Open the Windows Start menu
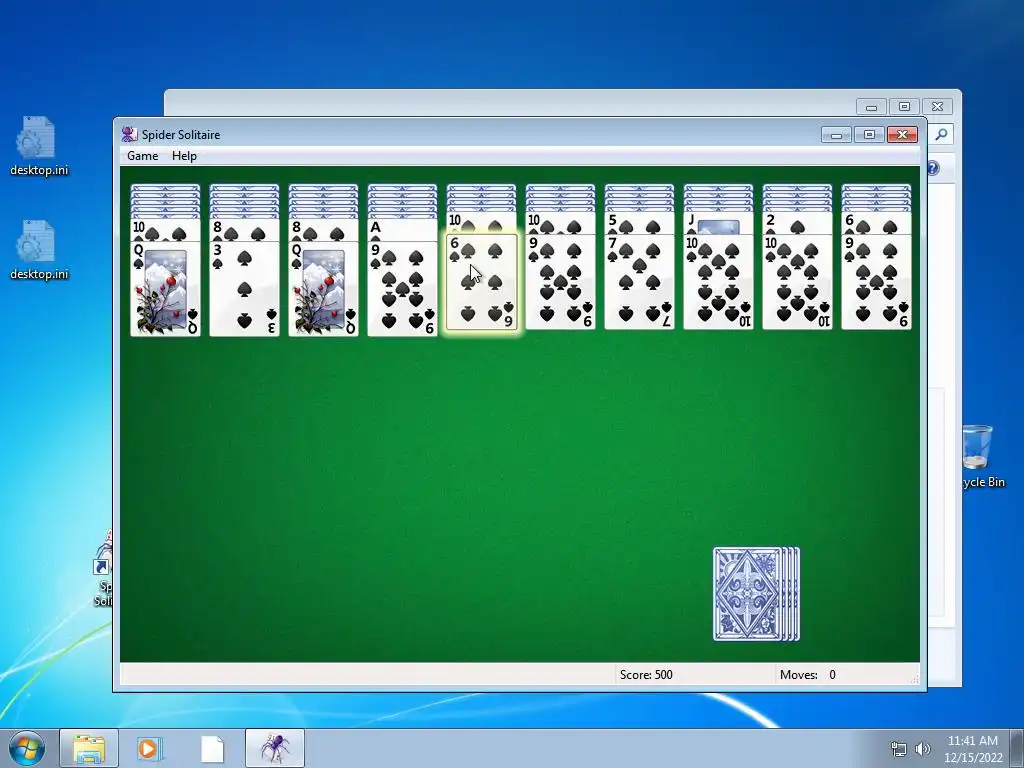Screen dimensions: 1024x768 coord(27,748)
